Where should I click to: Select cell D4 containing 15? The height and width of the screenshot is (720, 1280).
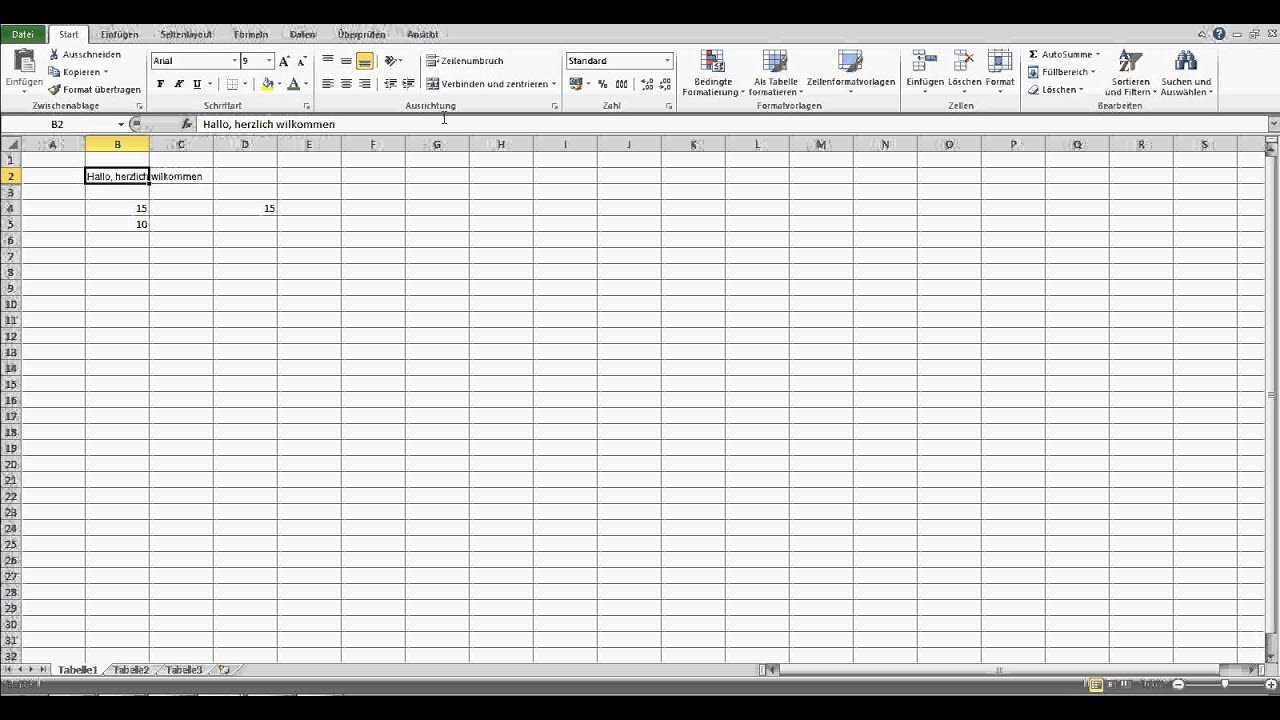[x=245, y=208]
